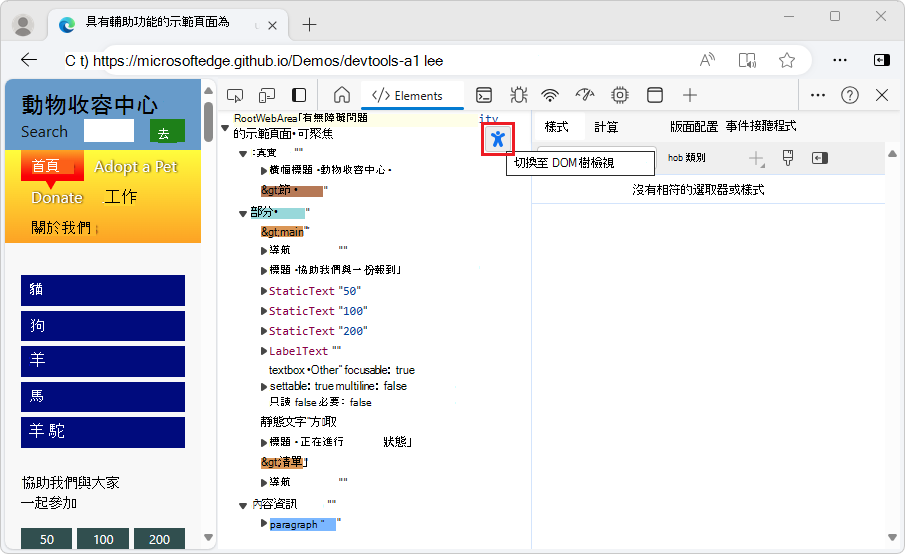Open user profile avatar
The height and width of the screenshot is (554, 905).
[x=23, y=25]
